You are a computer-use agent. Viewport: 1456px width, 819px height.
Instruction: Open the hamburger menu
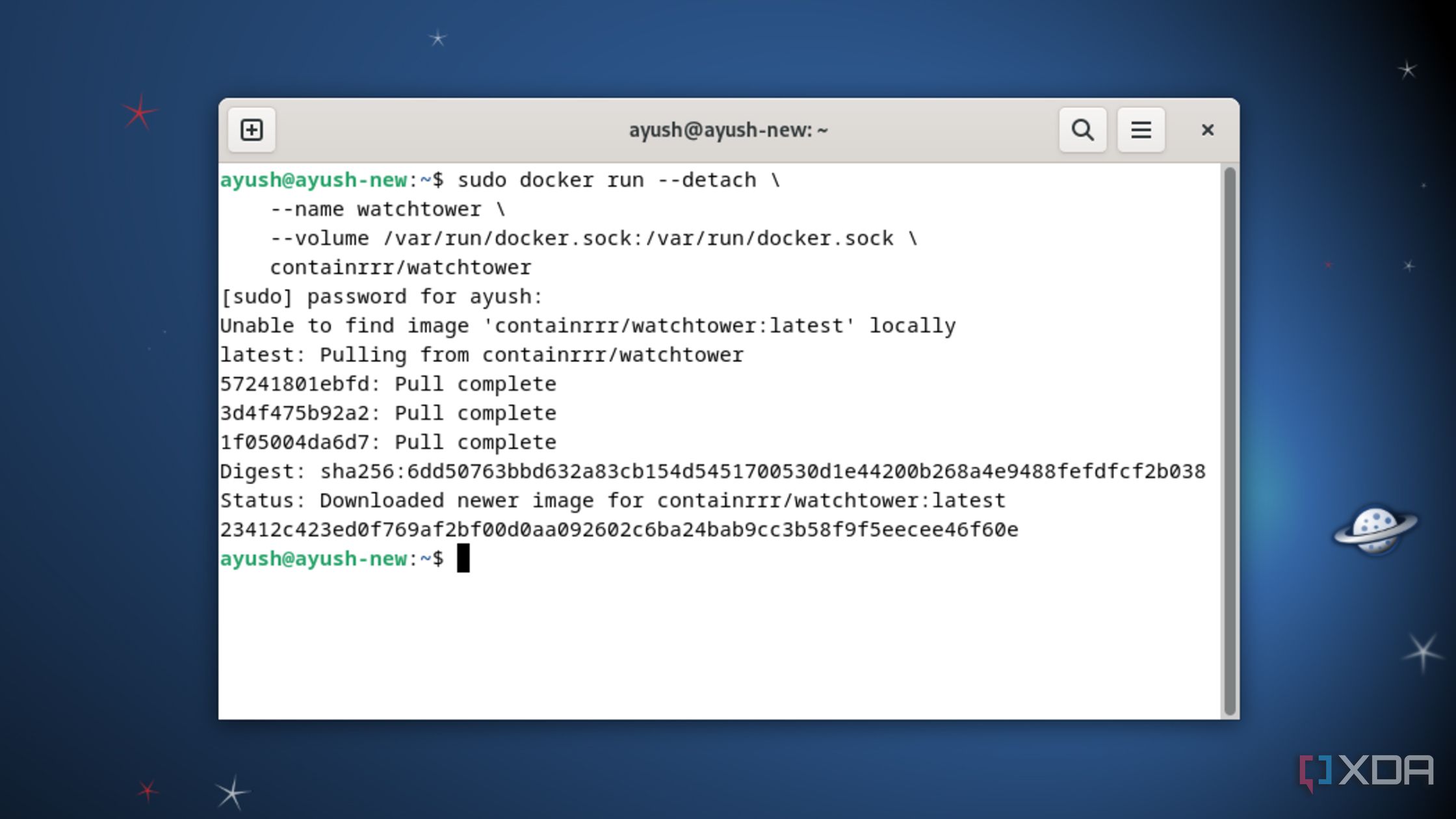(1141, 130)
